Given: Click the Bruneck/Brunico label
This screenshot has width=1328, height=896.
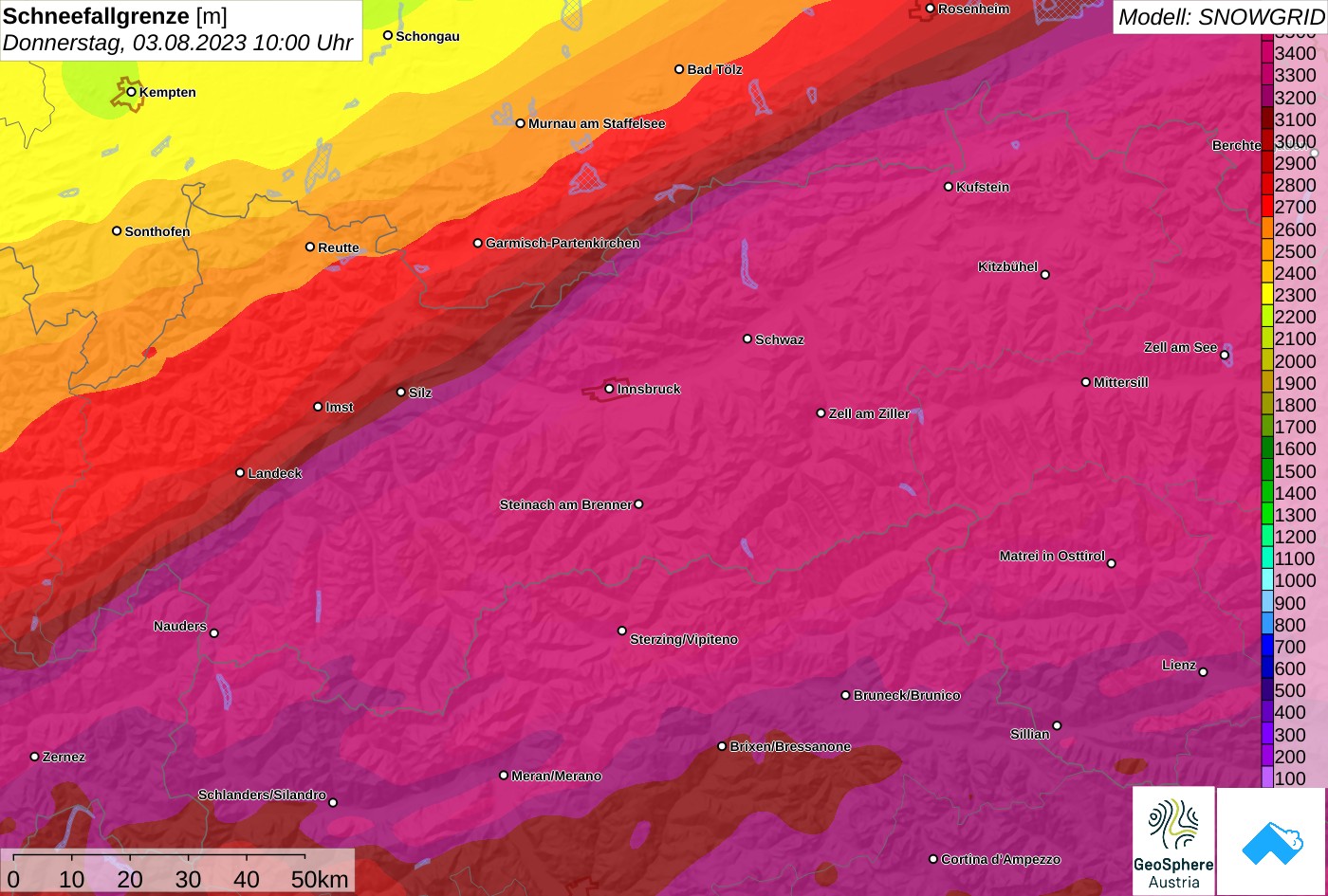Looking at the screenshot, I should (x=907, y=695).
